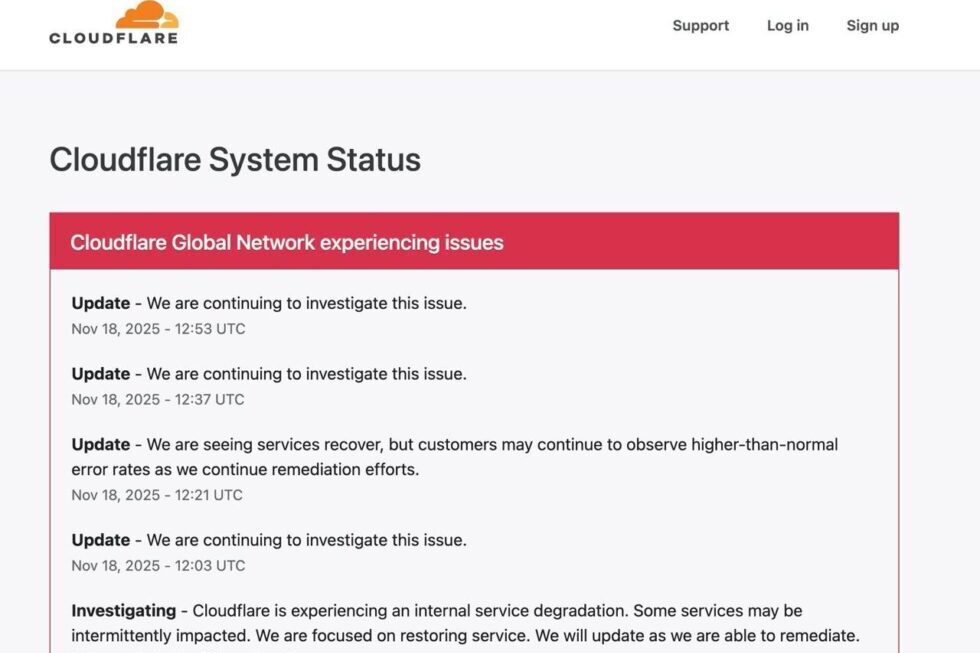
Task: Open the Support page
Action: coord(700,26)
